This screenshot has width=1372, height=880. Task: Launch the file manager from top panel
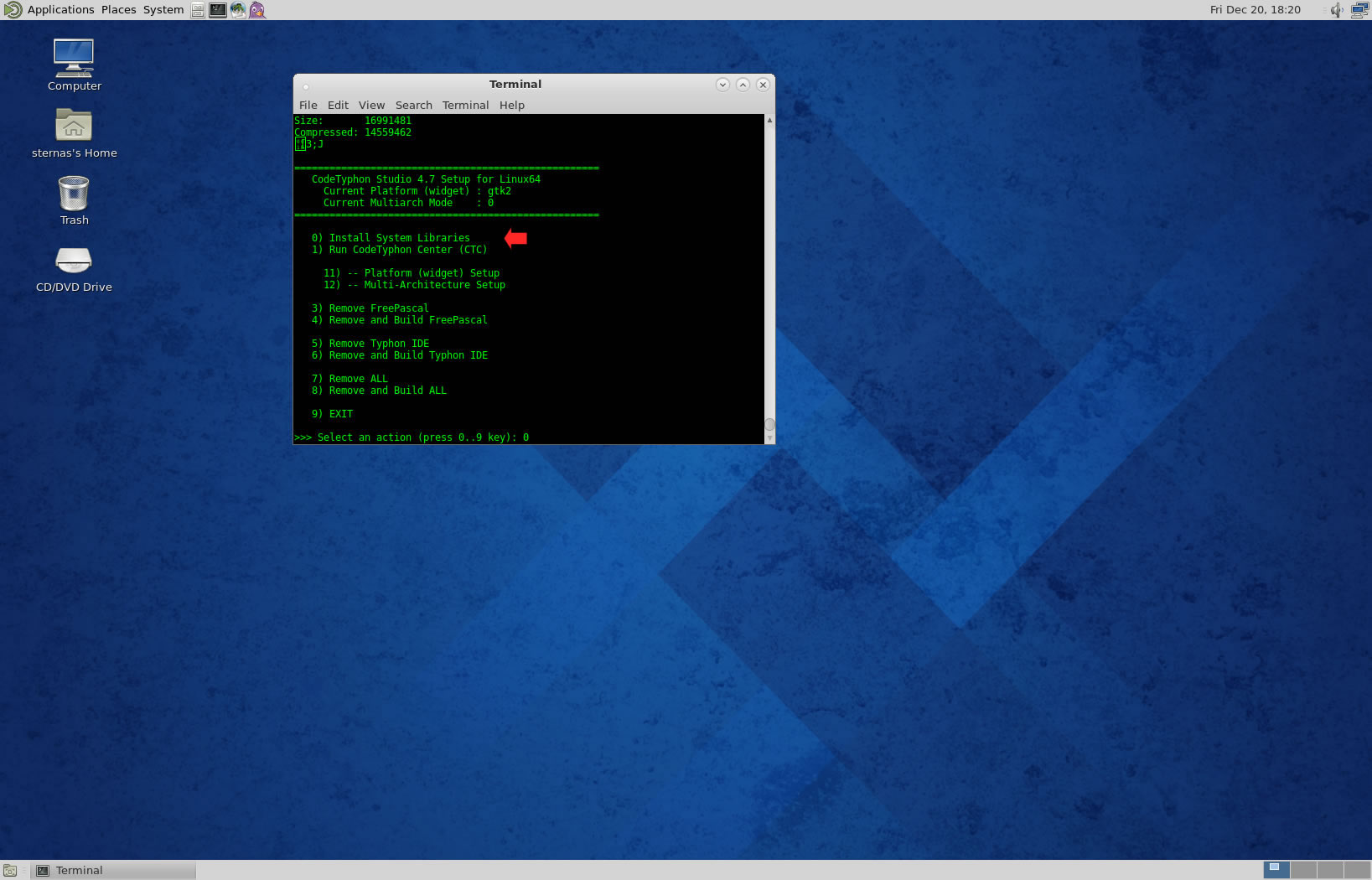coord(198,10)
